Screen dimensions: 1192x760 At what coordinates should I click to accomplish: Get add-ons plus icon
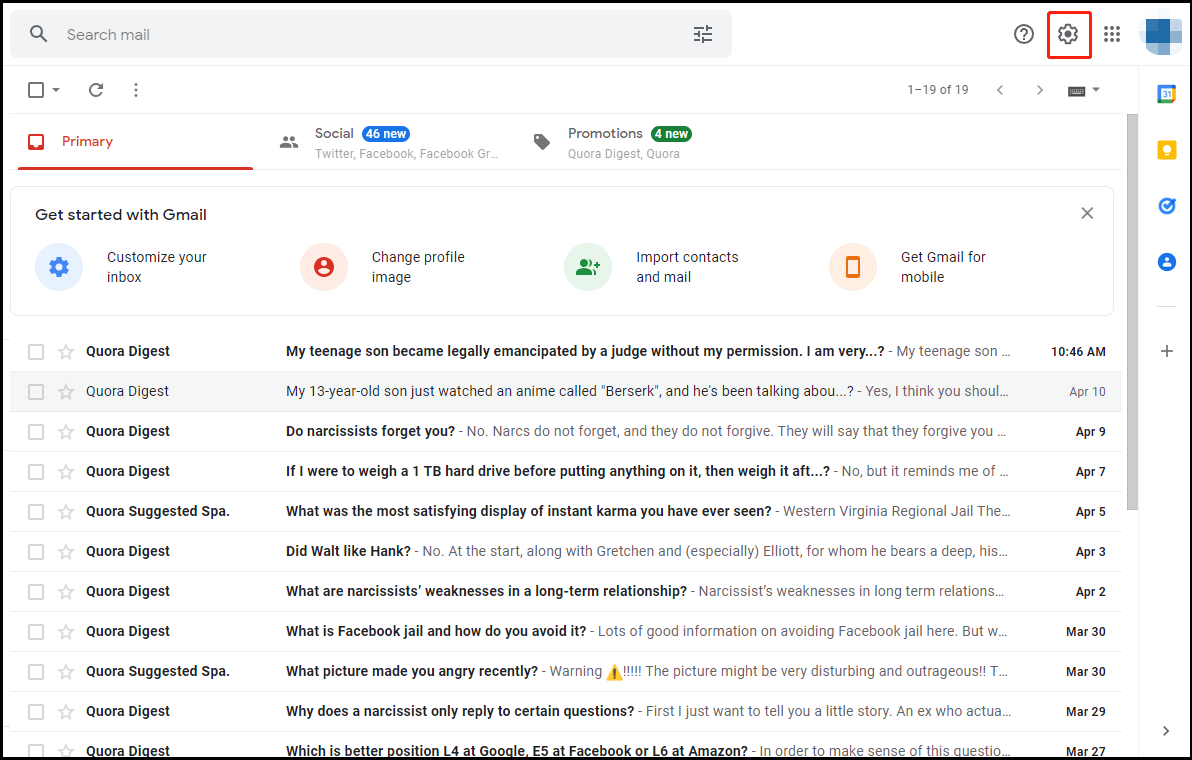(x=1167, y=351)
